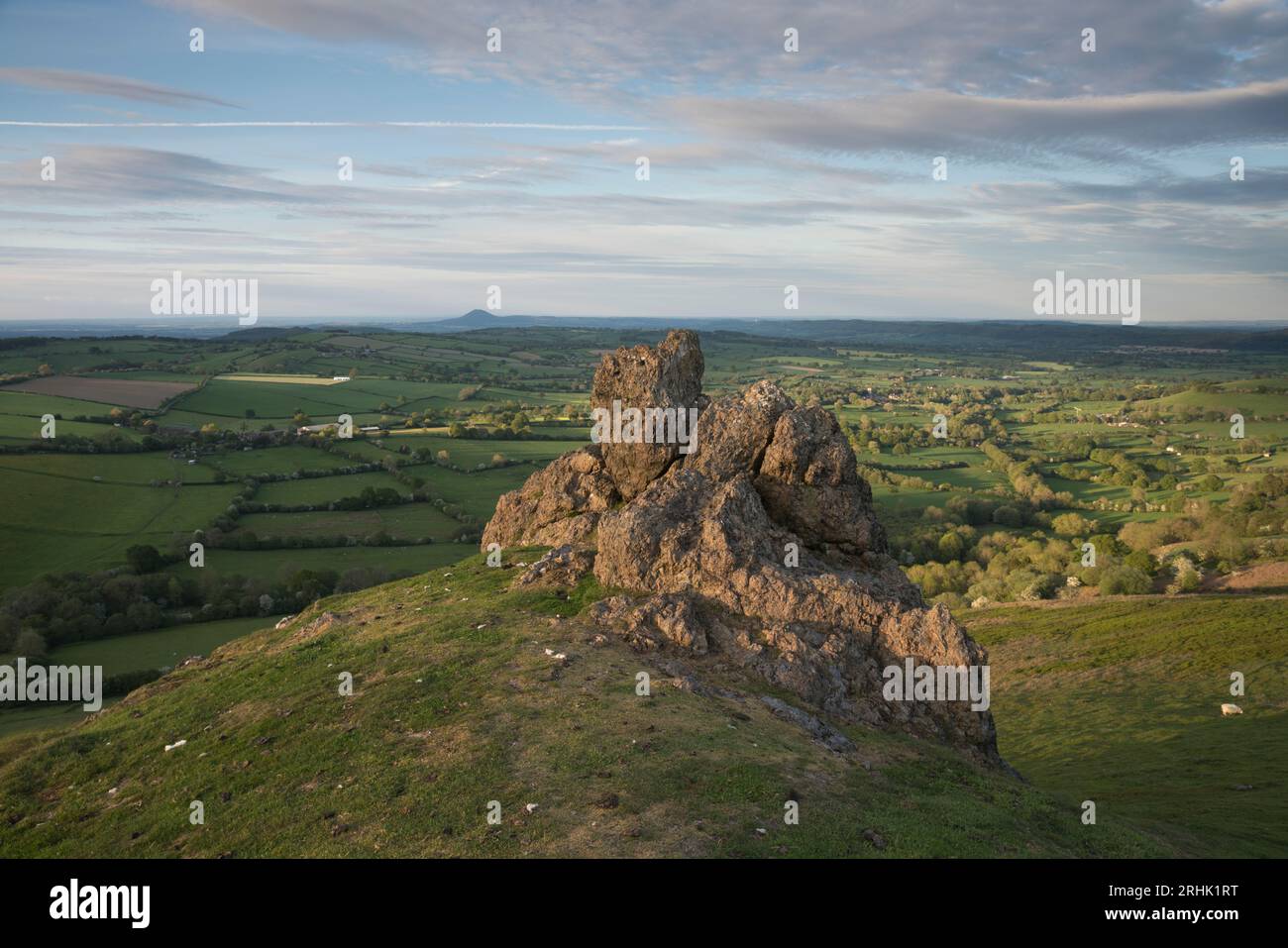Click the alamy logo in the black footer

pos(99,903)
